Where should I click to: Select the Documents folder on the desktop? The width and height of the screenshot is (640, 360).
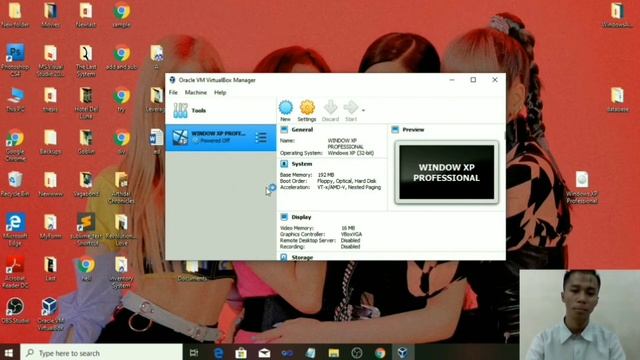192,270
